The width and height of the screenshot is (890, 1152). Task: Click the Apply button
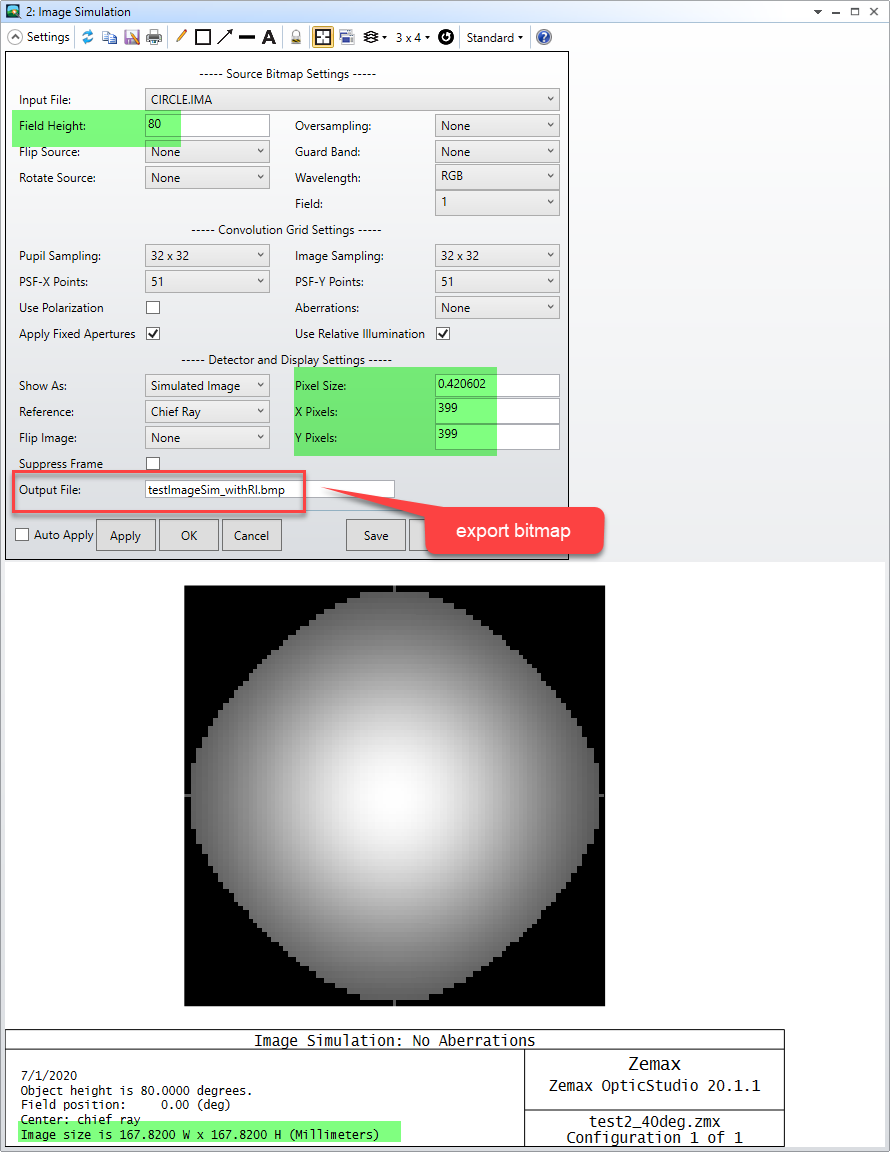pyautogui.click(x=126, y=536)
